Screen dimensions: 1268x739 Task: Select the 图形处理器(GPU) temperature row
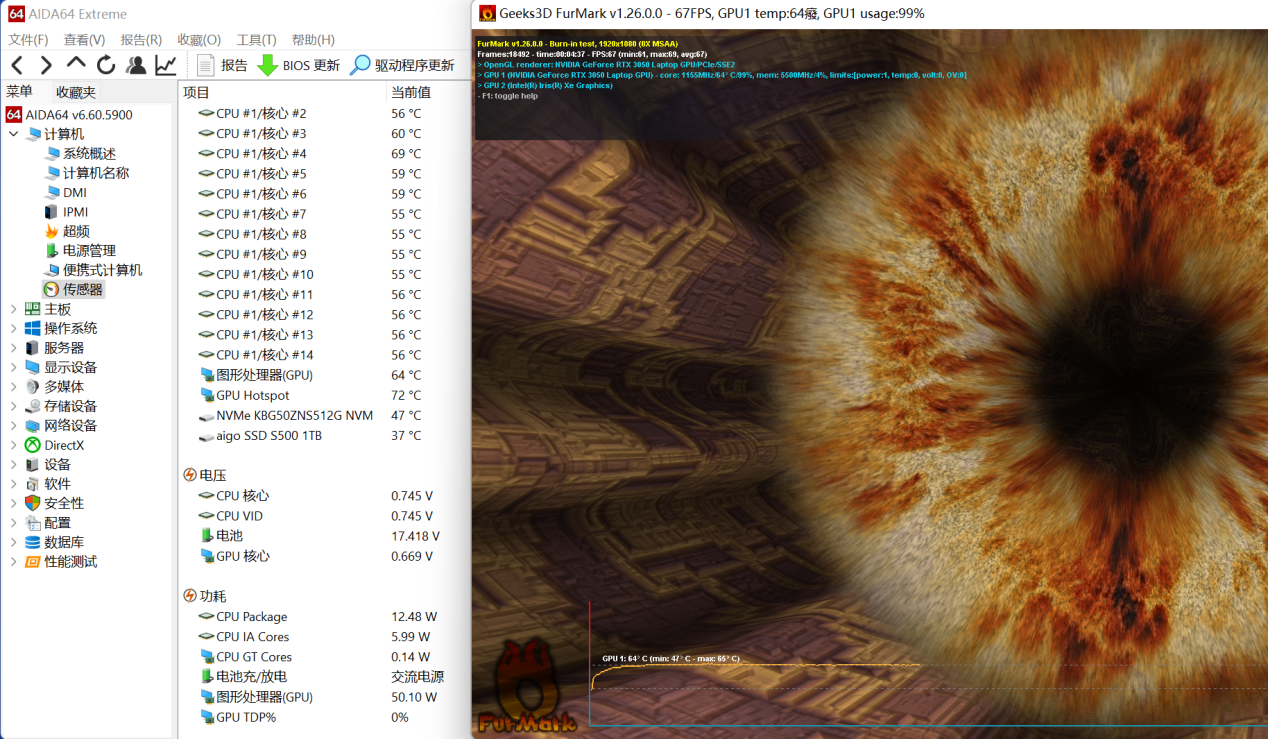click(x=324, y=375)
